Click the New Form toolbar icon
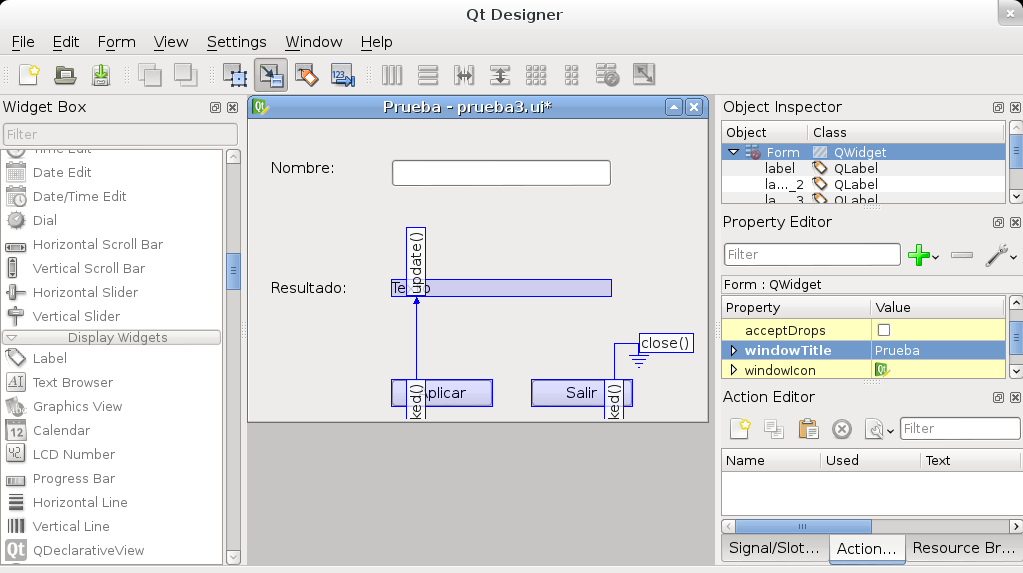The height and width of the screenshot is (573, 1023). [29, 75]
